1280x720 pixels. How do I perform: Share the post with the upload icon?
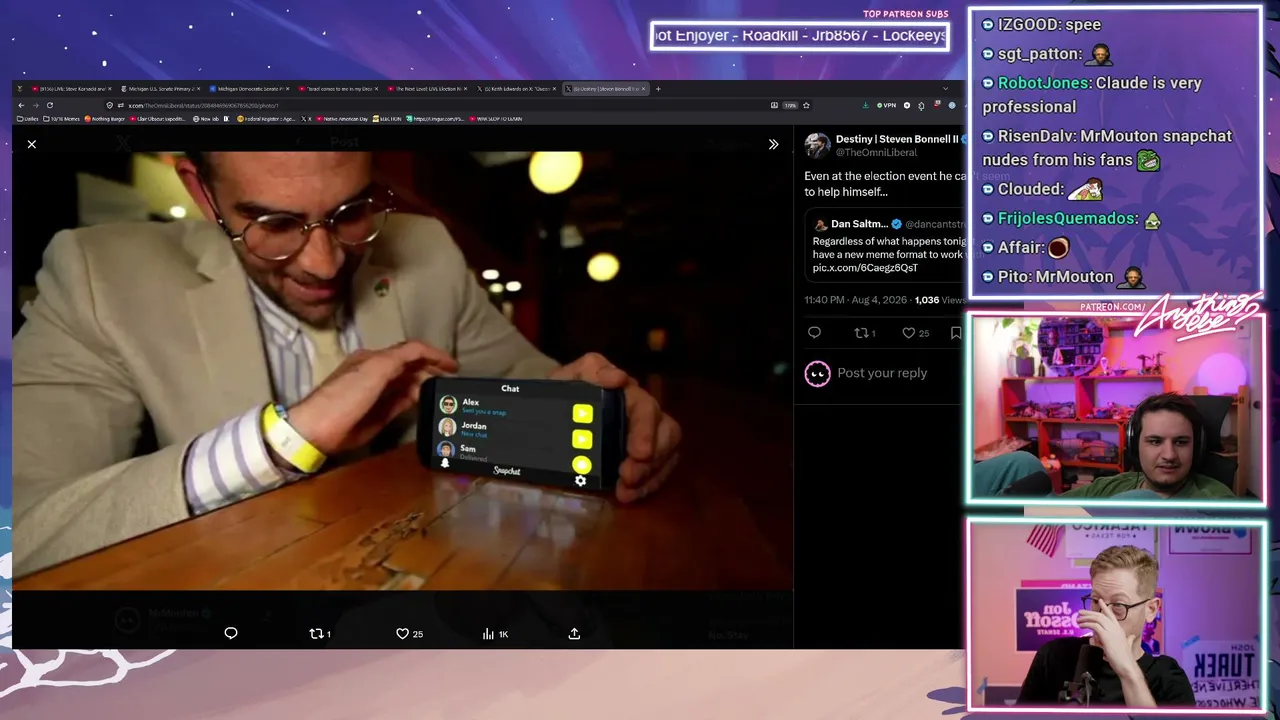click(574, 633)
